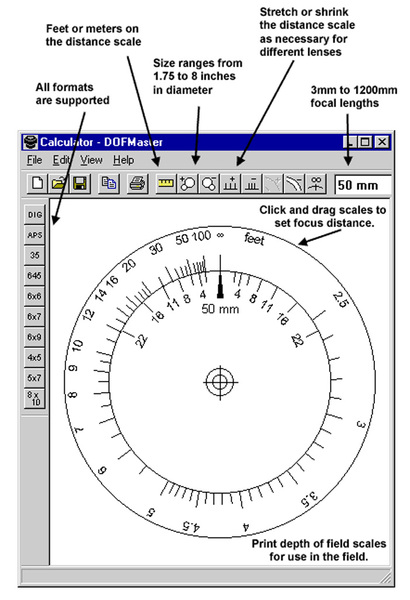Viewport: 410px width, 600px height.
Task: Select the 6x6 format button
Action: pos(35,296)
